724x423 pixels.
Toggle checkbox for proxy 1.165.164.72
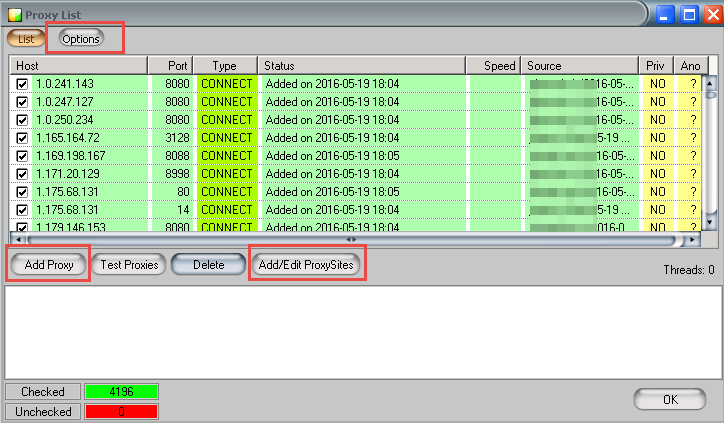[22, 138]
